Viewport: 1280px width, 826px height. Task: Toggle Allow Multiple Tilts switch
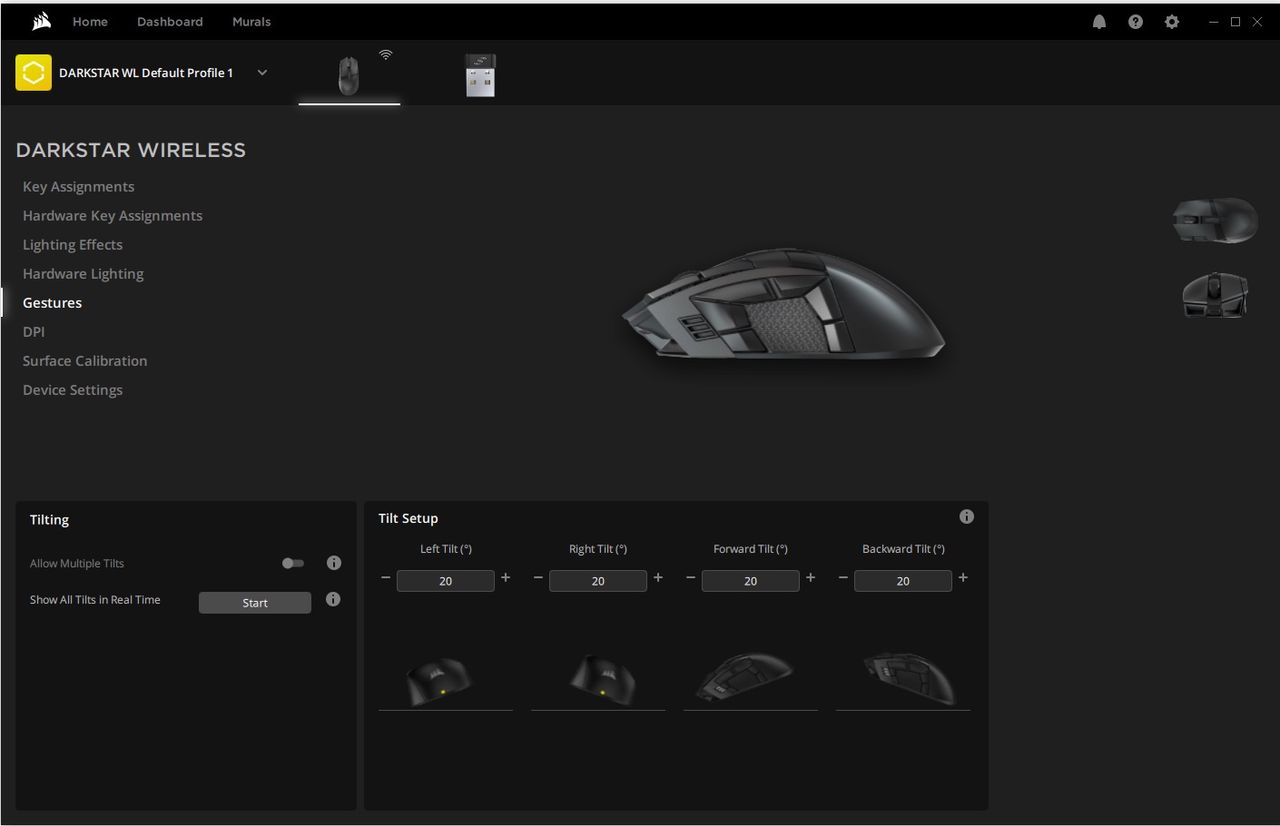[293, 563]
